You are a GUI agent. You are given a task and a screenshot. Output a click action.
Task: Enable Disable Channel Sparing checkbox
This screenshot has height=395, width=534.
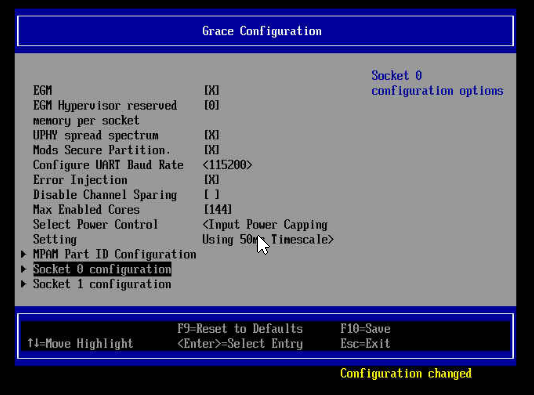[211, 194]
